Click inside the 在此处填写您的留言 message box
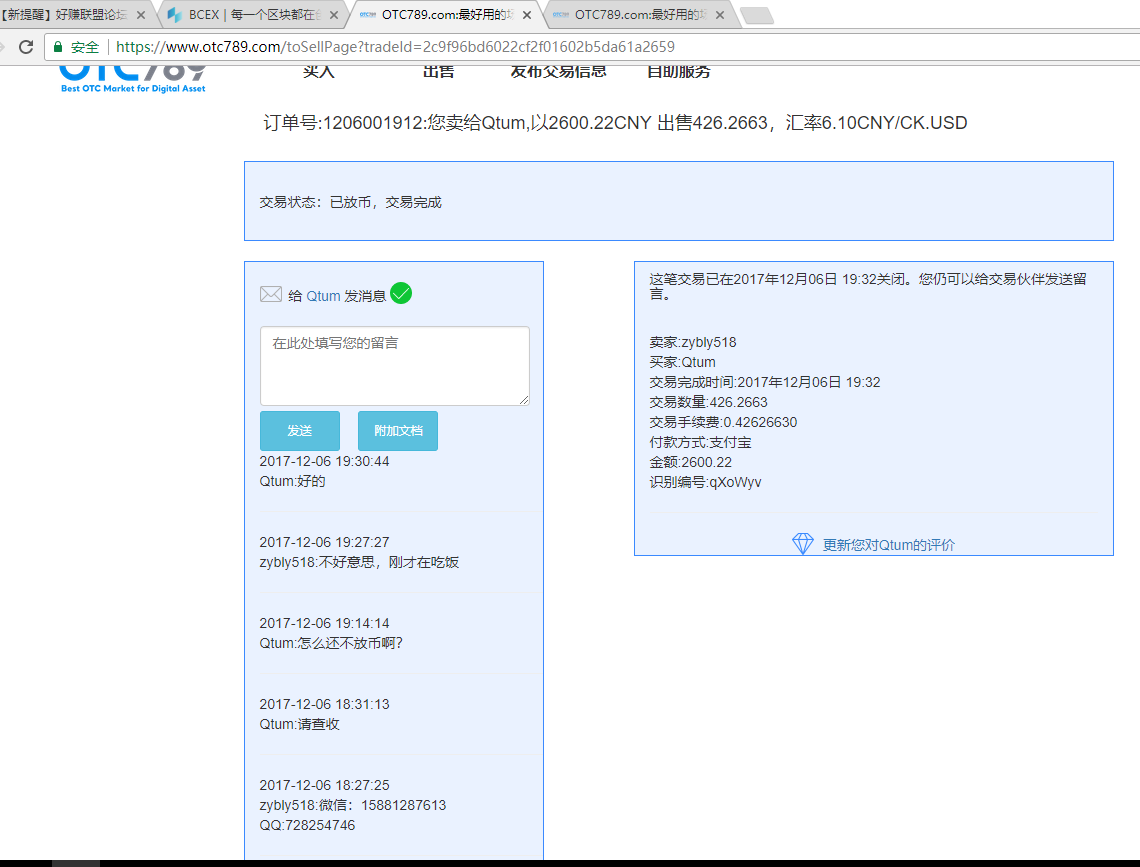The image size is (1140, 867). [x=394, y=365]
